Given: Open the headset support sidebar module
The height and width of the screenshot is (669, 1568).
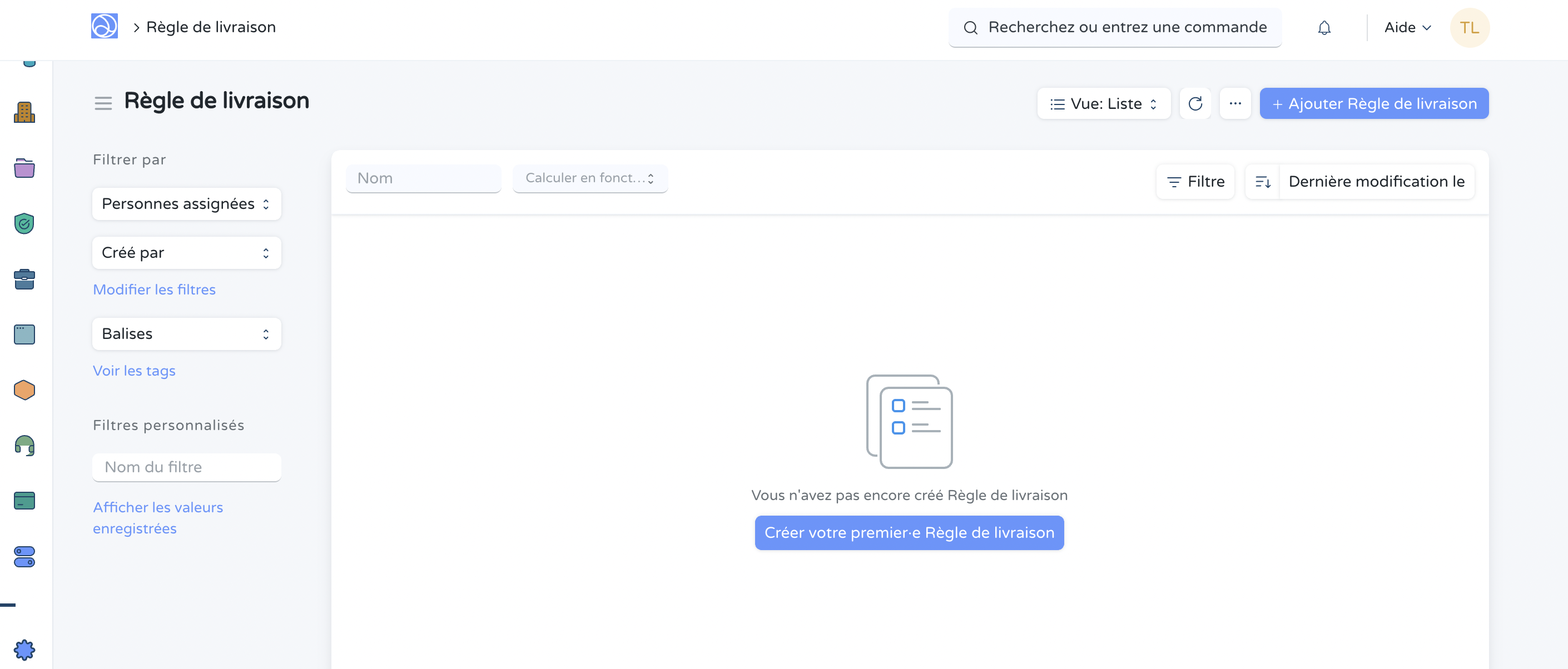Looking at the screenshot, I should click(24, 446).
